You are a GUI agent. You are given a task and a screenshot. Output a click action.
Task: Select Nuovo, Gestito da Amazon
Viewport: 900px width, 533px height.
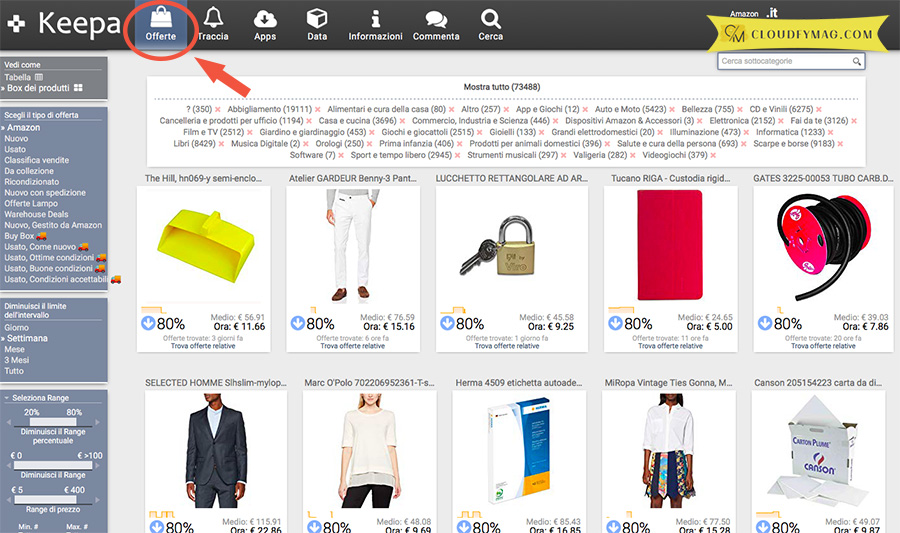[x=53, y=225]
